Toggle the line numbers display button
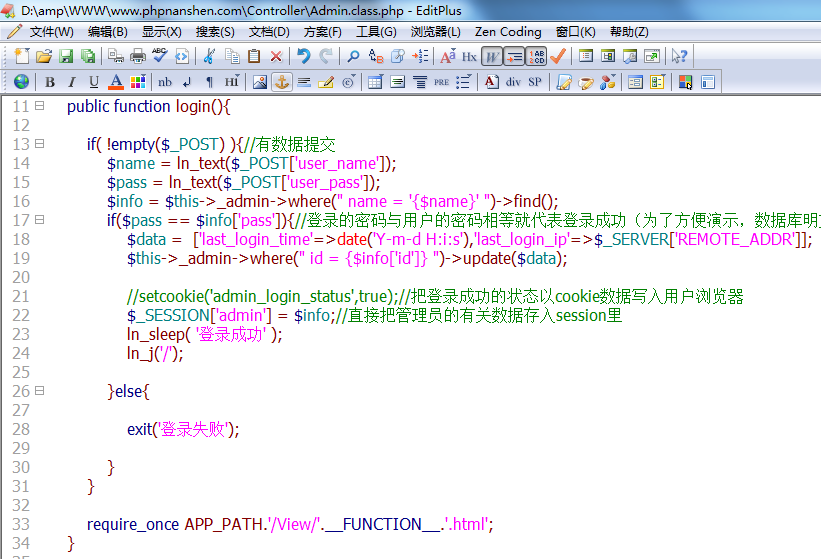821x559 pixels. tap(537, 57)
